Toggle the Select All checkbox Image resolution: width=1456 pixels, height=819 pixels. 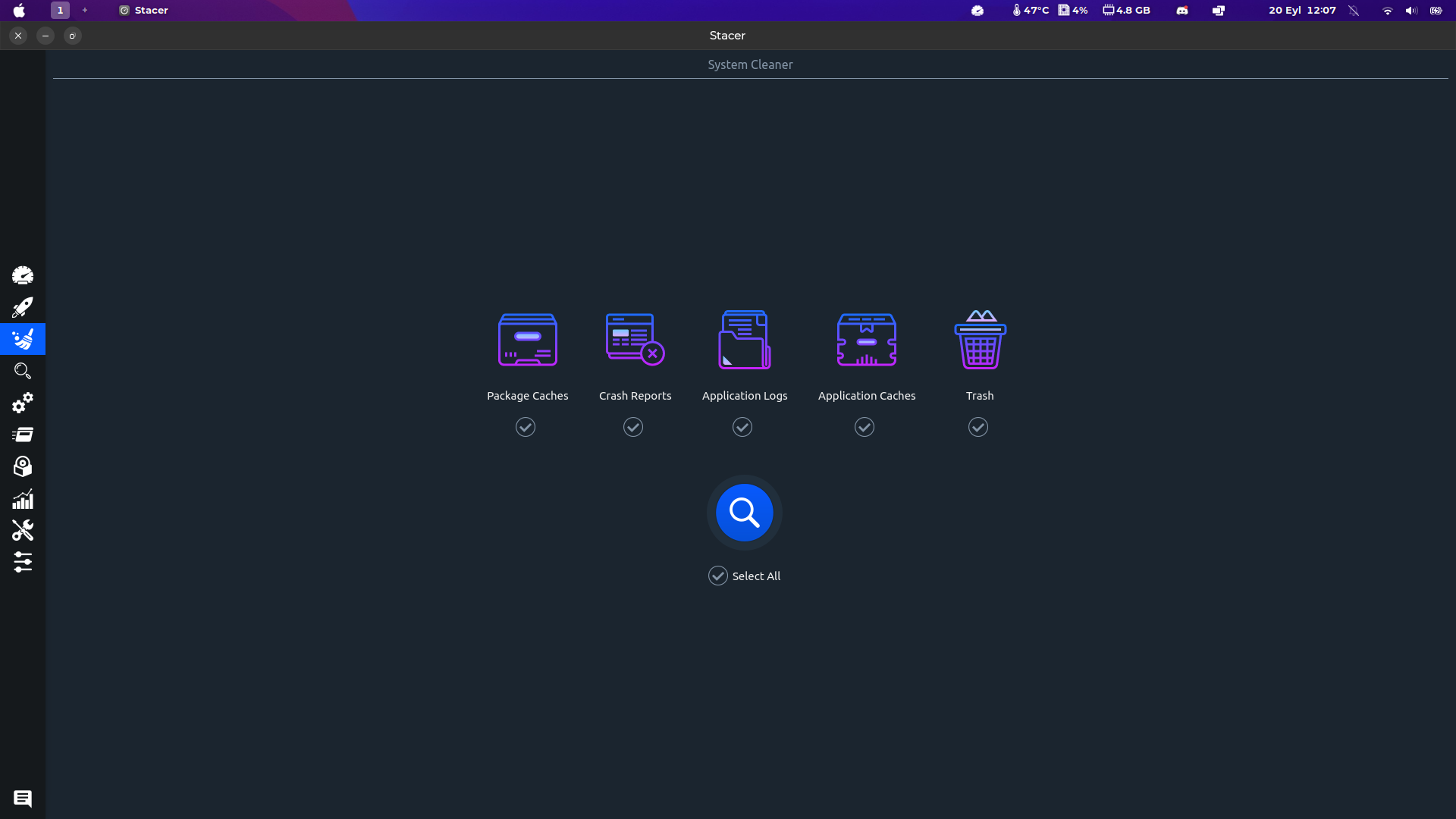click(x=718, y=576)
